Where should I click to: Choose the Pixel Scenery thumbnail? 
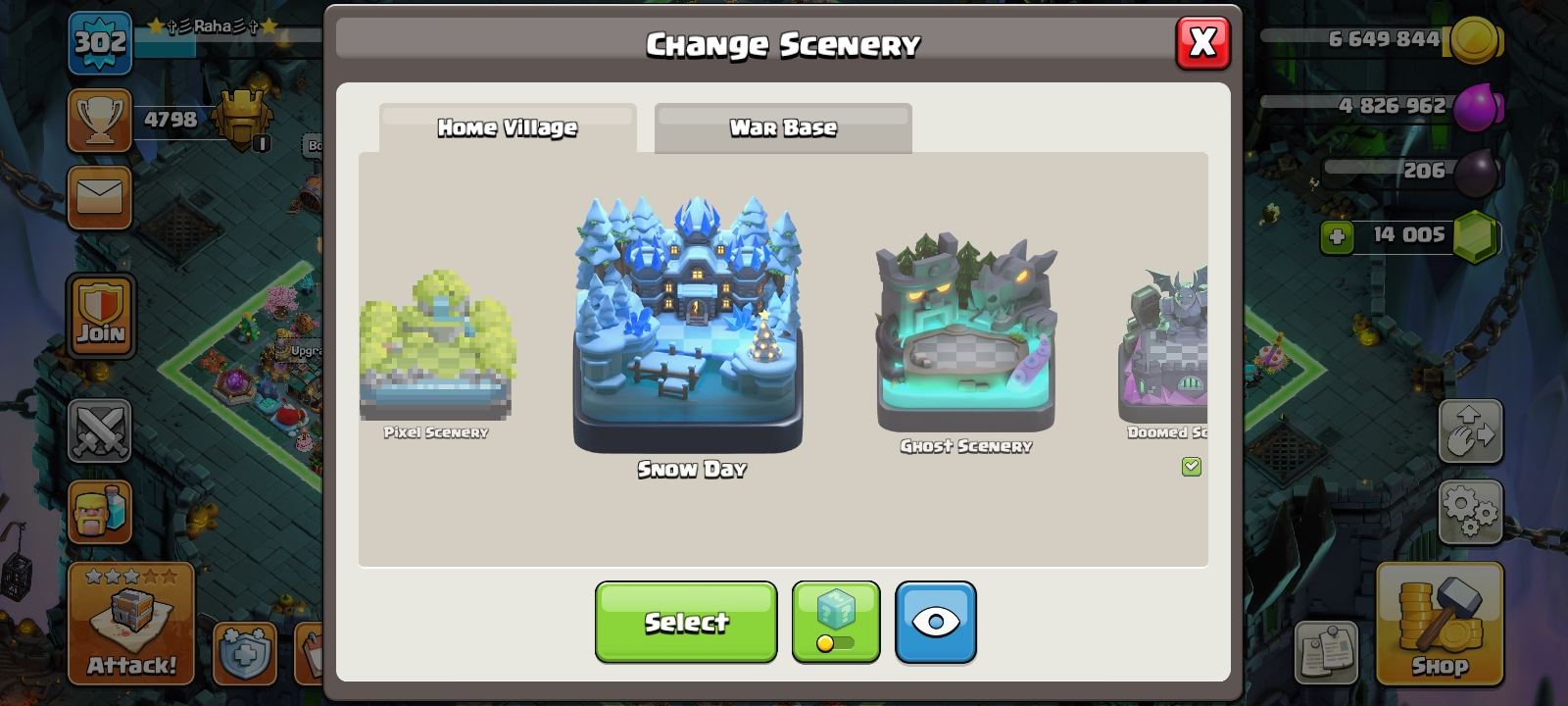436,344
